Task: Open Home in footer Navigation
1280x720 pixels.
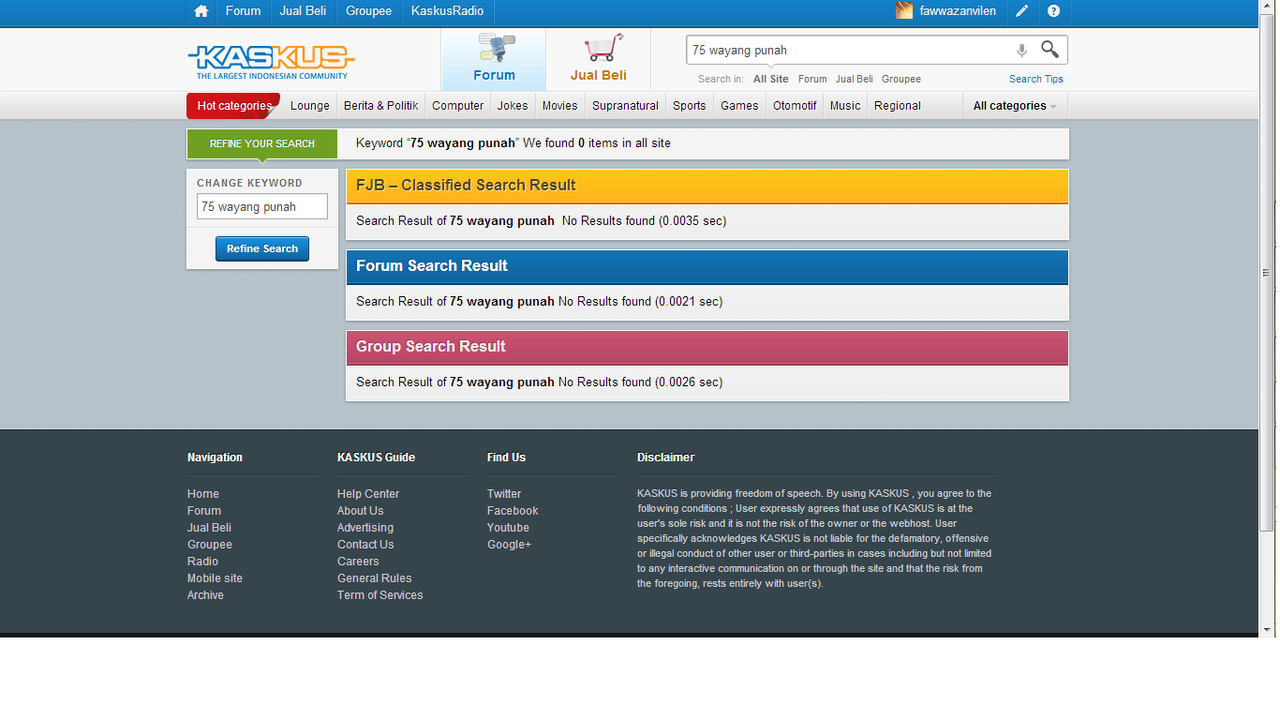Action: (203, 494)
